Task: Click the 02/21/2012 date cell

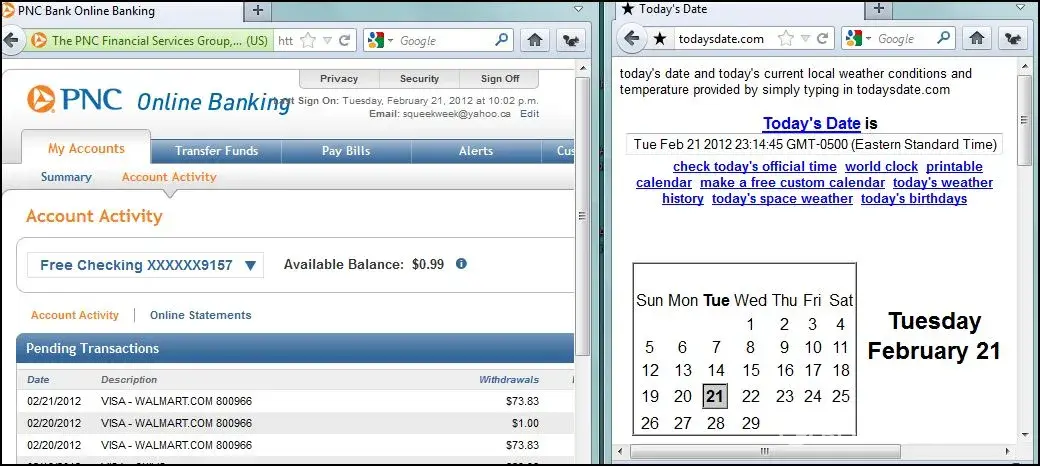Action: (54, 401)
